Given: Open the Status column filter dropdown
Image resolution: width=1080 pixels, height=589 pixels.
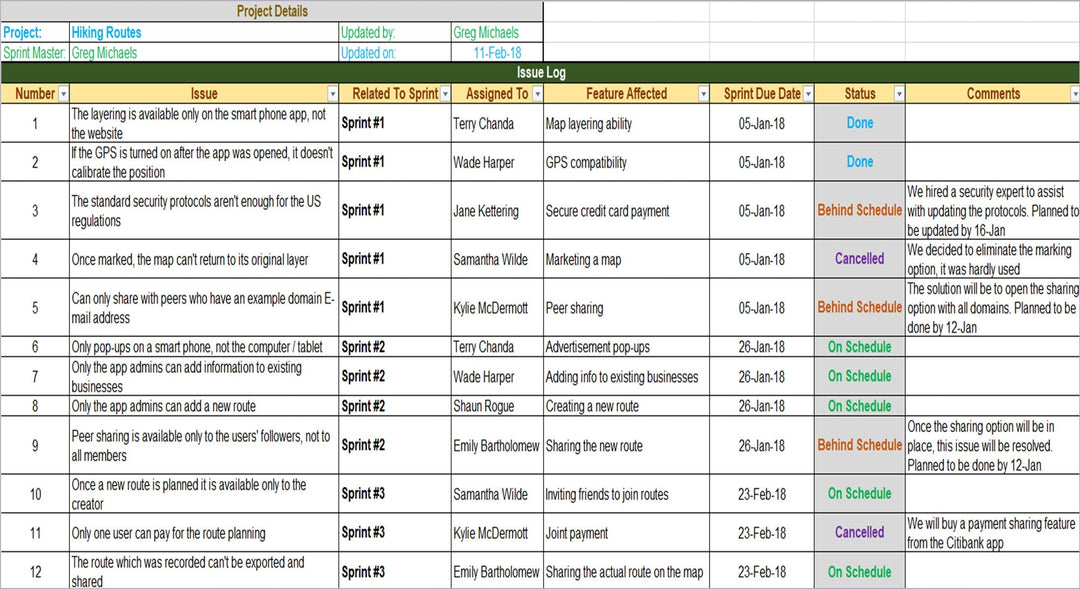Looking at the screenshot, I should click(x=898, y=94).
